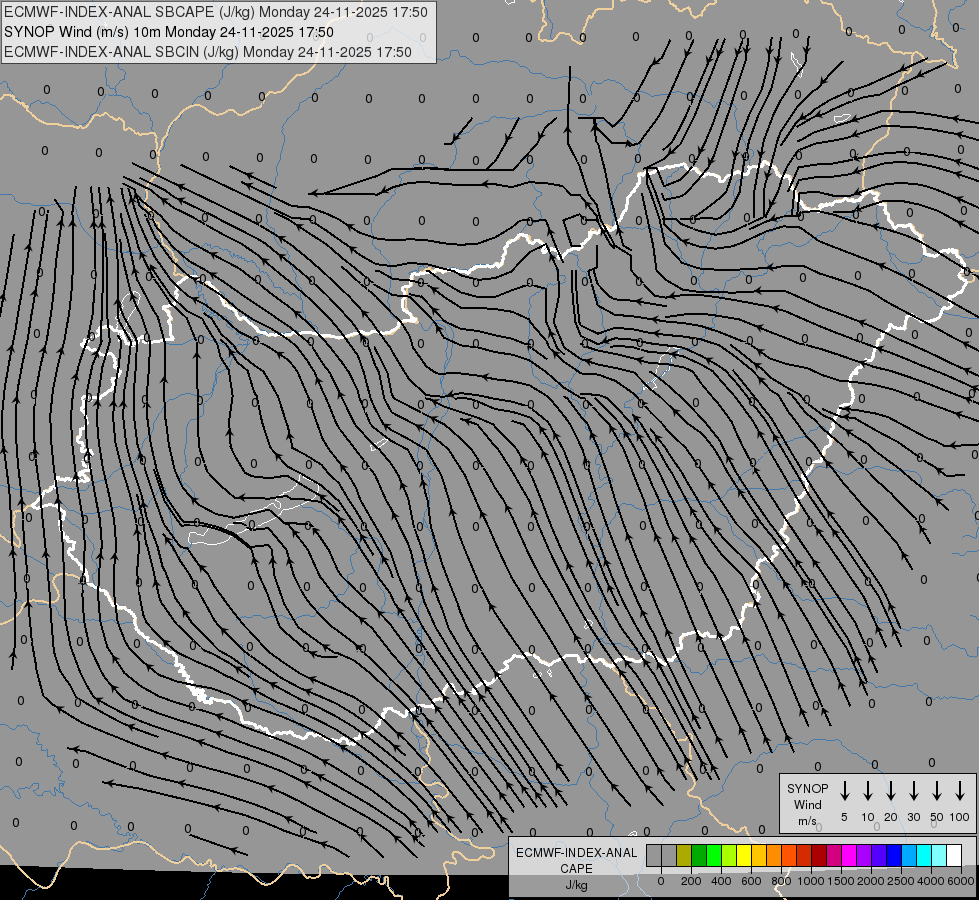This screenshot has width=979, height=900.
Task: Click the 800 tick label in CAPE scale
Action: (x=781, y=881)
